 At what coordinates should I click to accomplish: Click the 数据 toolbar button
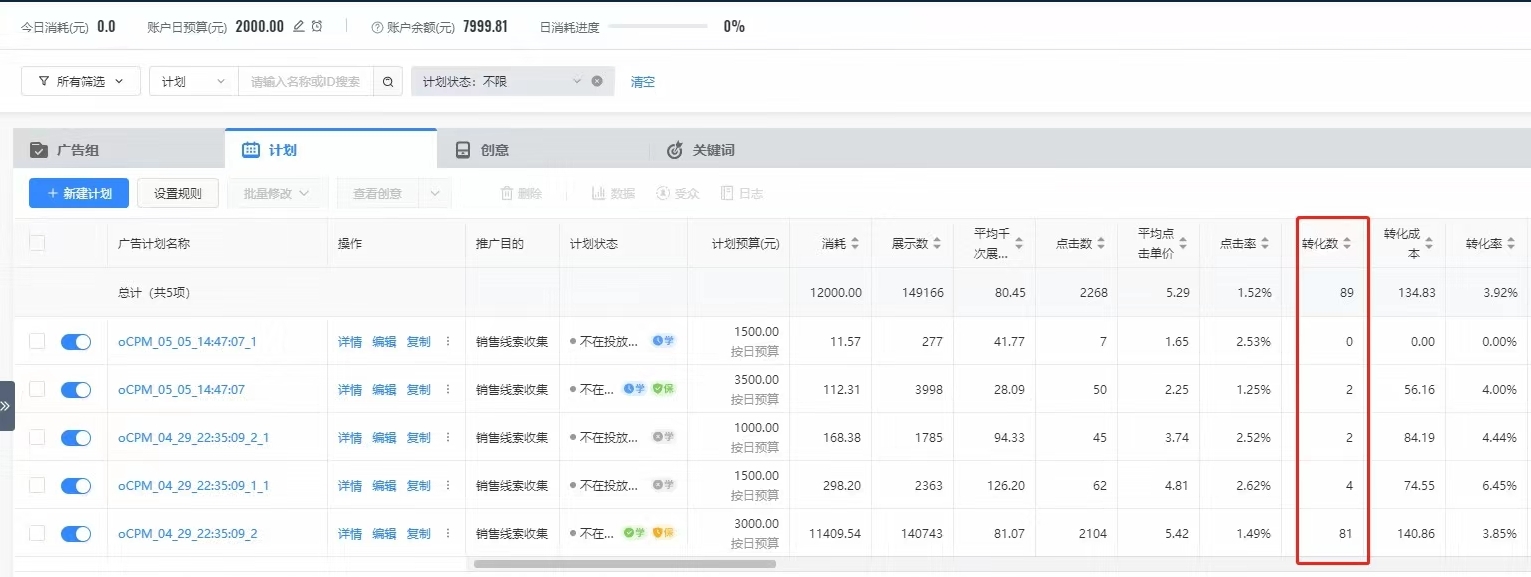pyautogui.click(x=613, y=193)
